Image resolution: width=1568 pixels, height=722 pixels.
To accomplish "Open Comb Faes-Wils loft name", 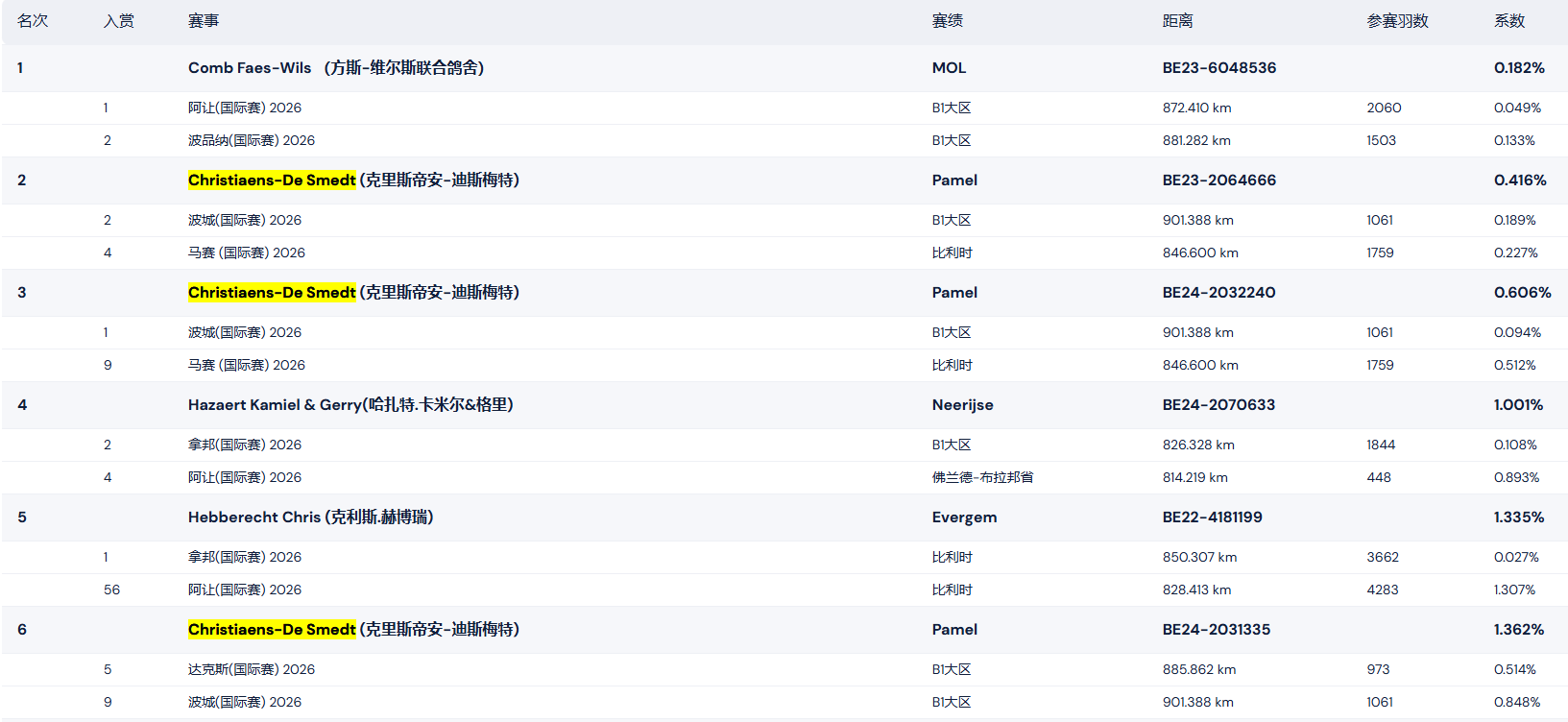I will (336, 68).
